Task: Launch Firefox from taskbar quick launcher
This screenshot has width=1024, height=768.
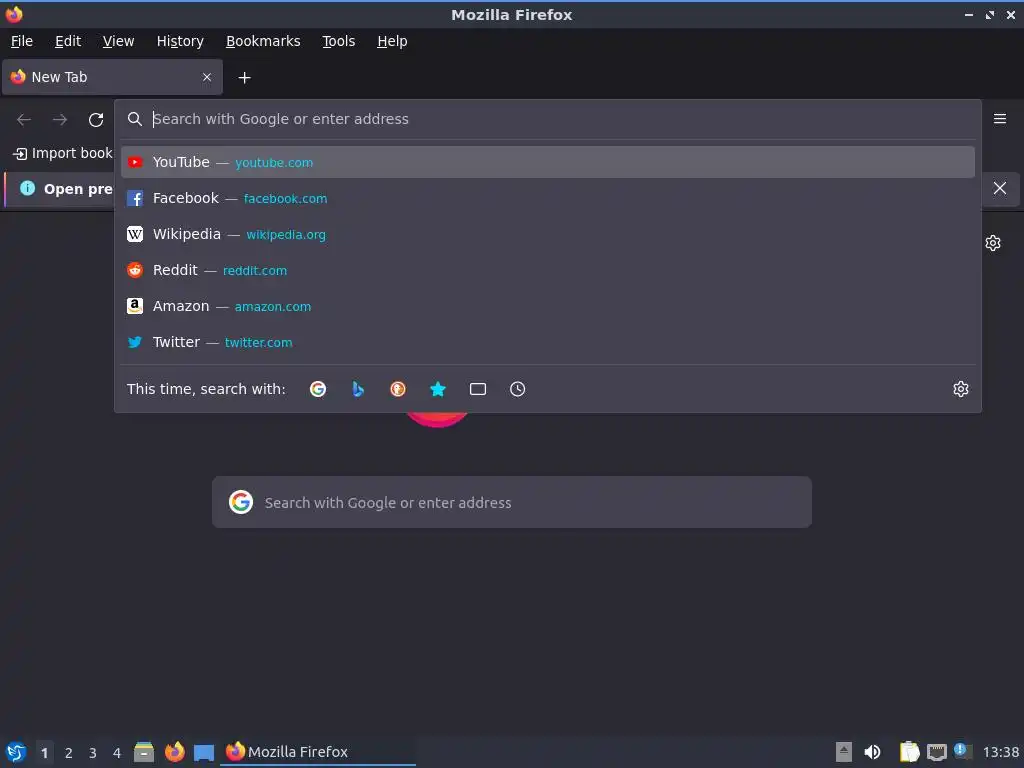Action: tap(174, 752)
